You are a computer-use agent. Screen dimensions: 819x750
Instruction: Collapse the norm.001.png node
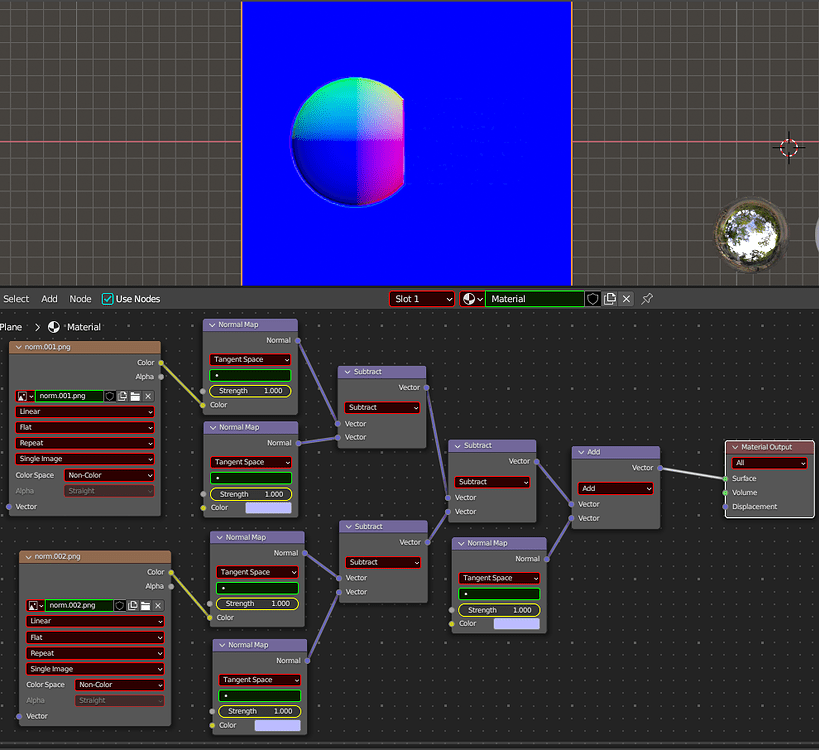[19, 347]
